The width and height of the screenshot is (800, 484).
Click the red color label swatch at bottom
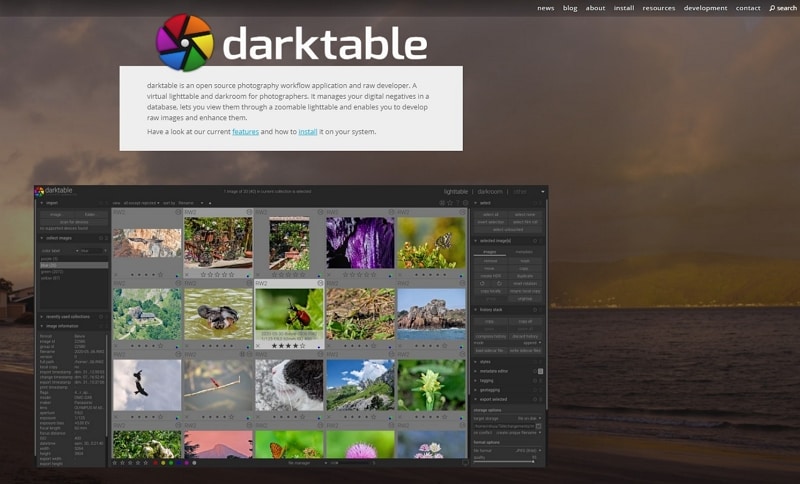156,463
